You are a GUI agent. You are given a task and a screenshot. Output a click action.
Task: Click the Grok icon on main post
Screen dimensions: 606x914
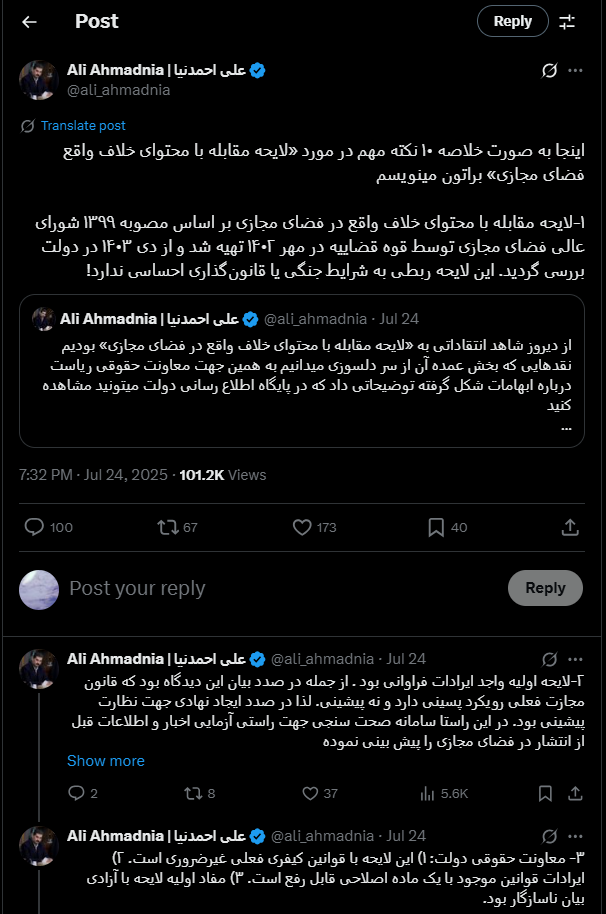point(549,71)
